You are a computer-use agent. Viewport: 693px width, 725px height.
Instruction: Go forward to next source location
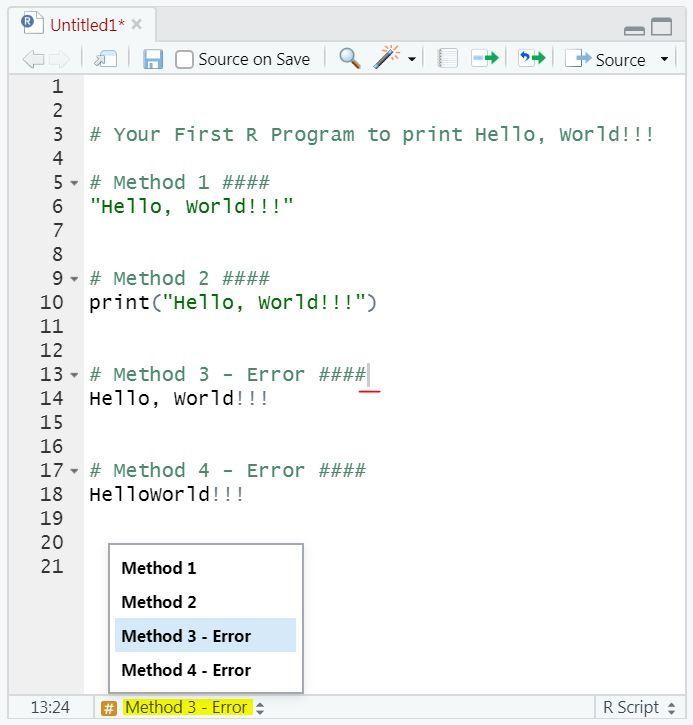pos(59,59)
